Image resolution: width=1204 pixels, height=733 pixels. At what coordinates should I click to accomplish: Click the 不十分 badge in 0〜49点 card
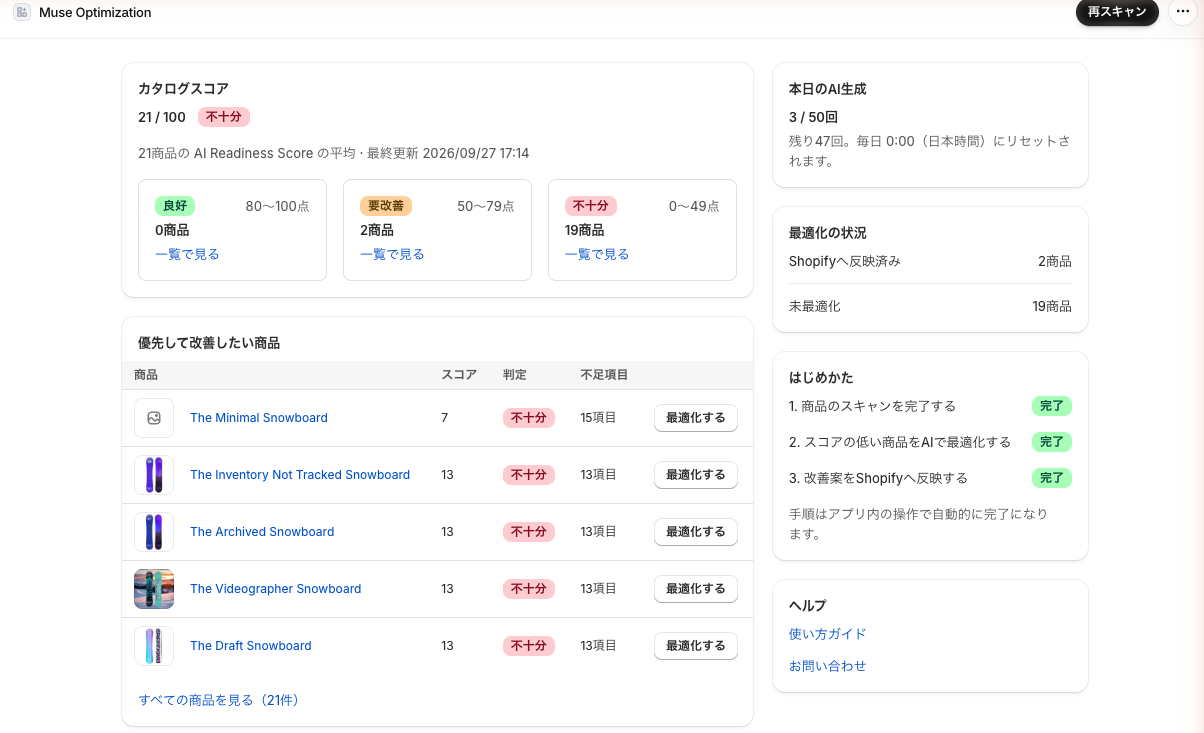point(591,206)
